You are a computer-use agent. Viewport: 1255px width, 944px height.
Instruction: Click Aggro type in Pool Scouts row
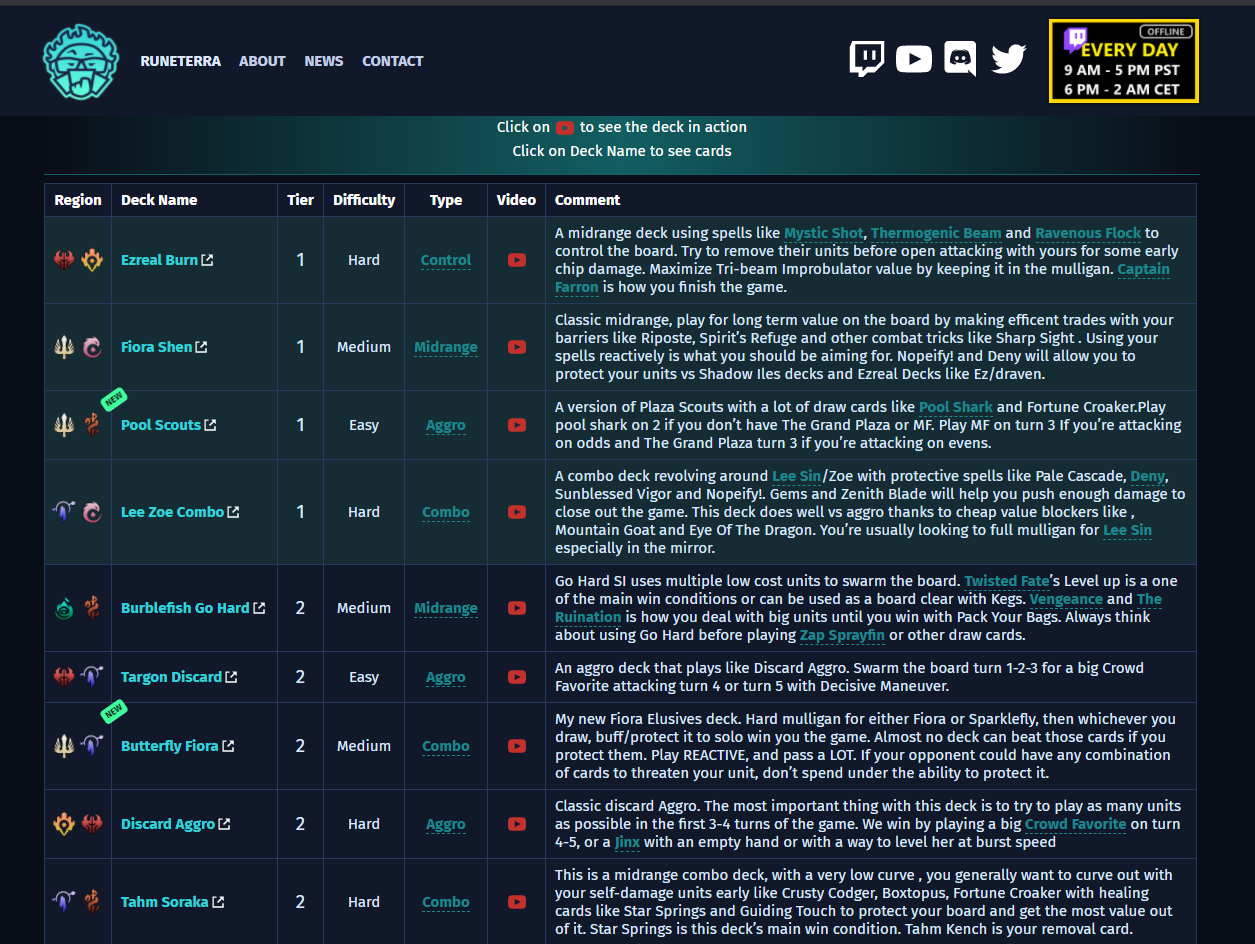click(446, 425)
